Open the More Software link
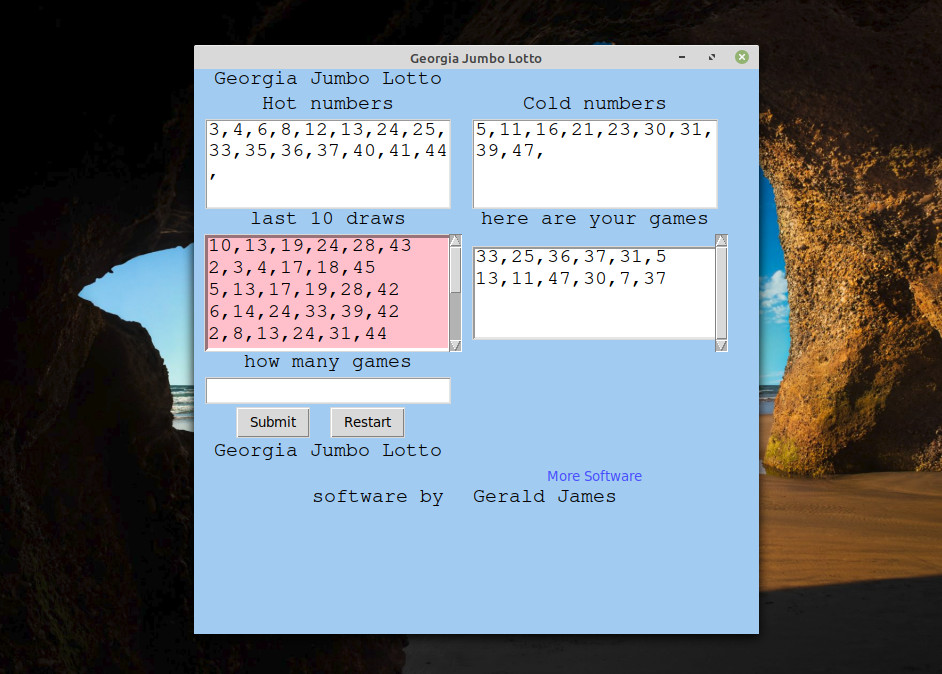Viewport: 942px width, 674px height. [x=594, y=476]
